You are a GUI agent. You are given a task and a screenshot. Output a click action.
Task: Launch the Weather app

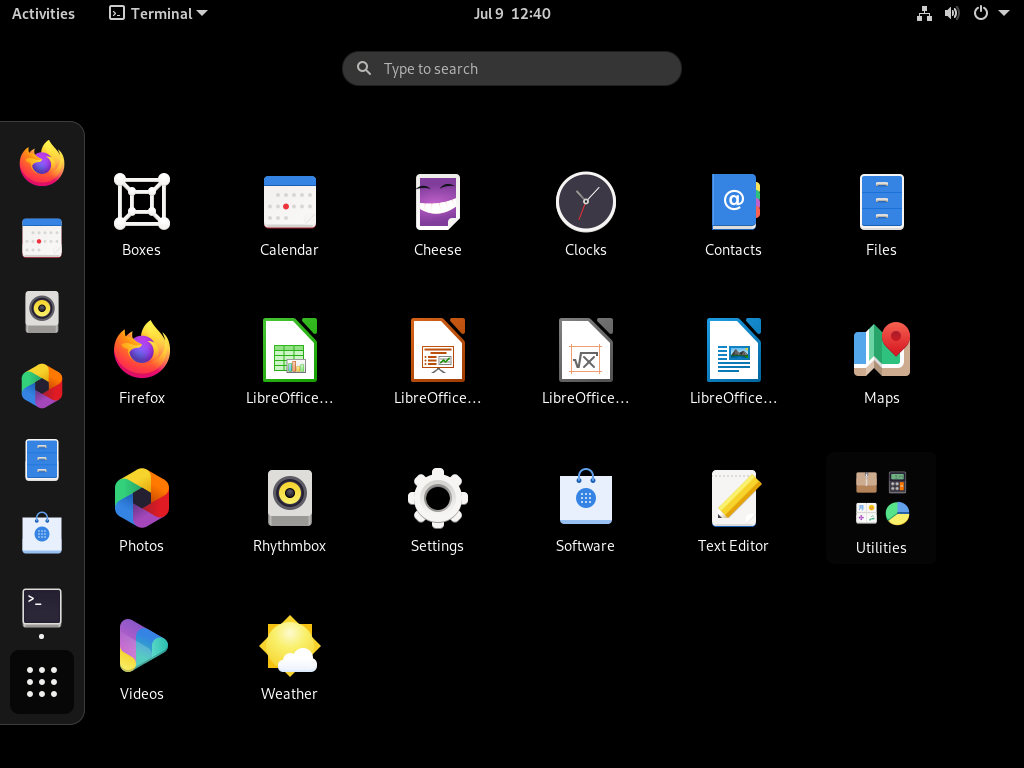click(x=289, y=646)
